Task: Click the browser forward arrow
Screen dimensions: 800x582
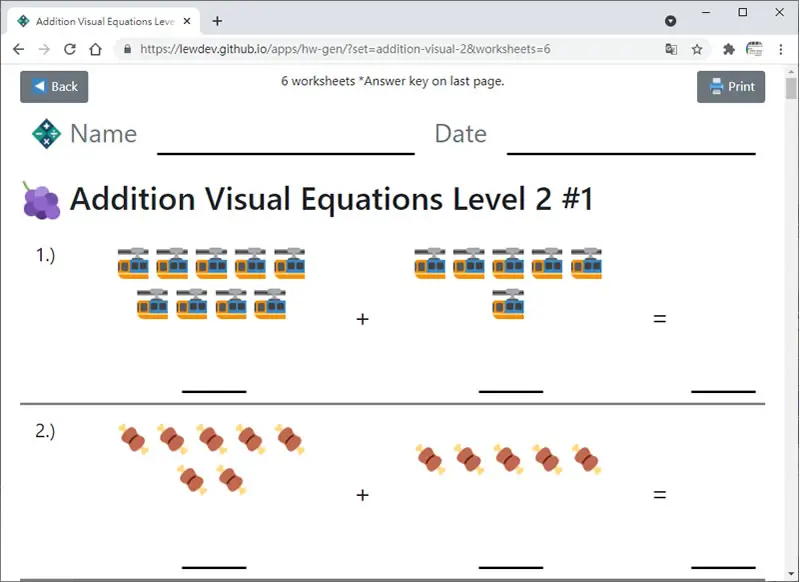Action: [44, 49]
